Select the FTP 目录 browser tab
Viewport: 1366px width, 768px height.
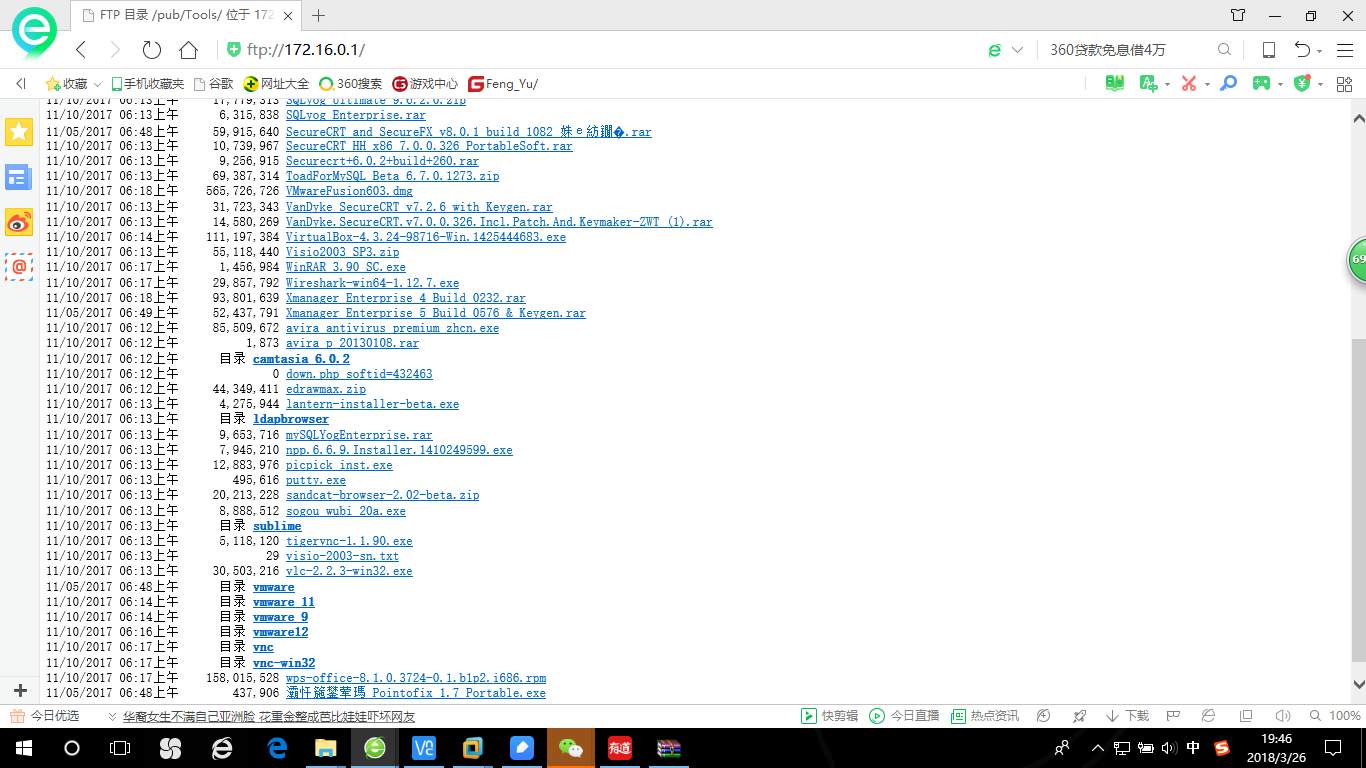point(188,15)
